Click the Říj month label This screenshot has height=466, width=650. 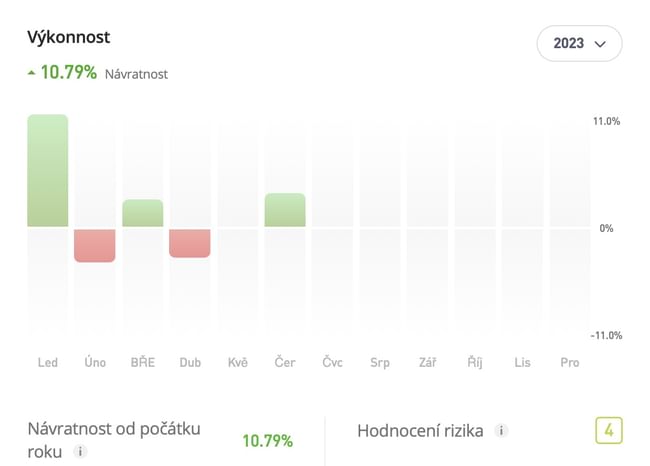point(475,362)
